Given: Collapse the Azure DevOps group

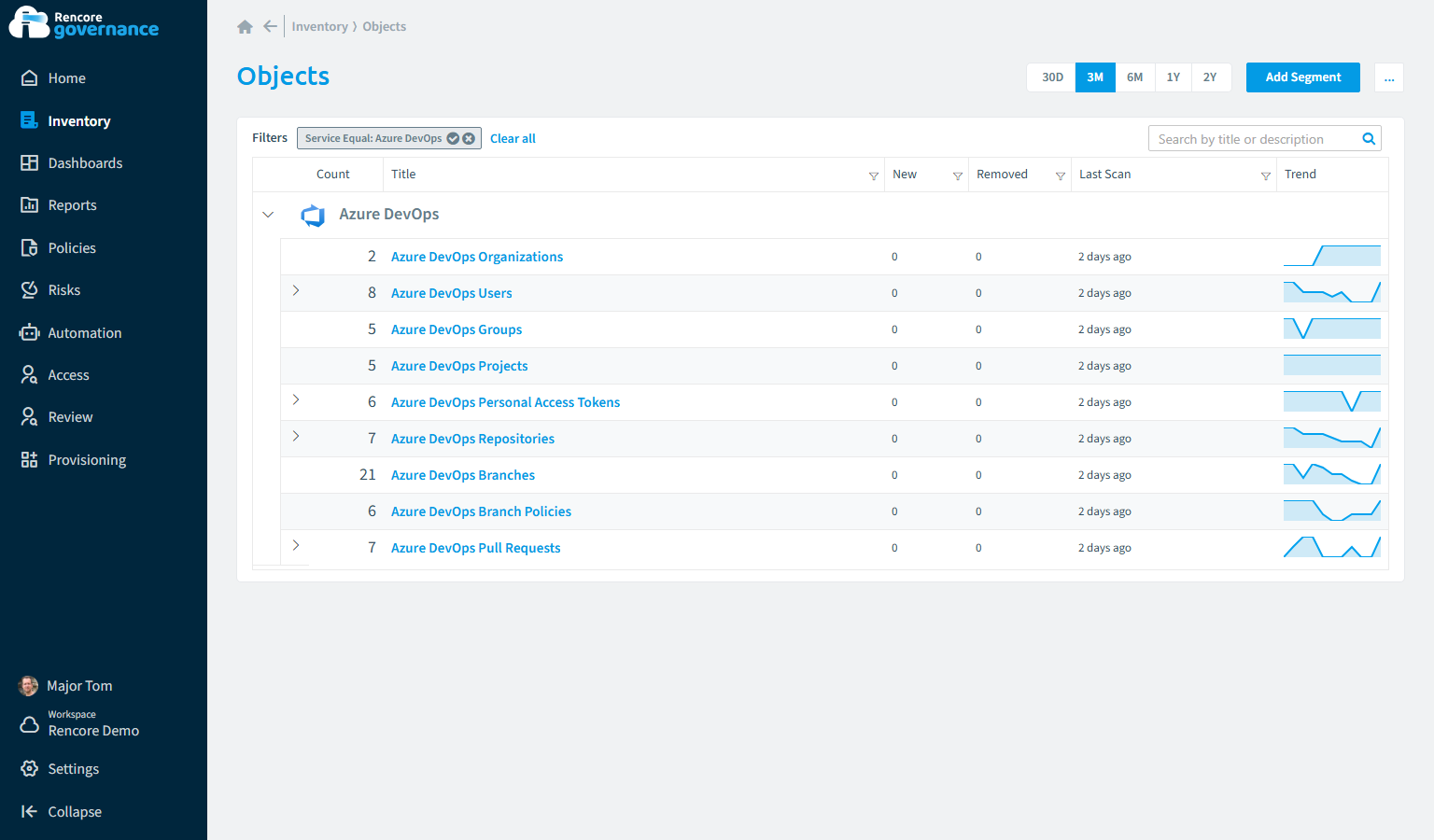Looking at the screenshot, I should [268, 215].
